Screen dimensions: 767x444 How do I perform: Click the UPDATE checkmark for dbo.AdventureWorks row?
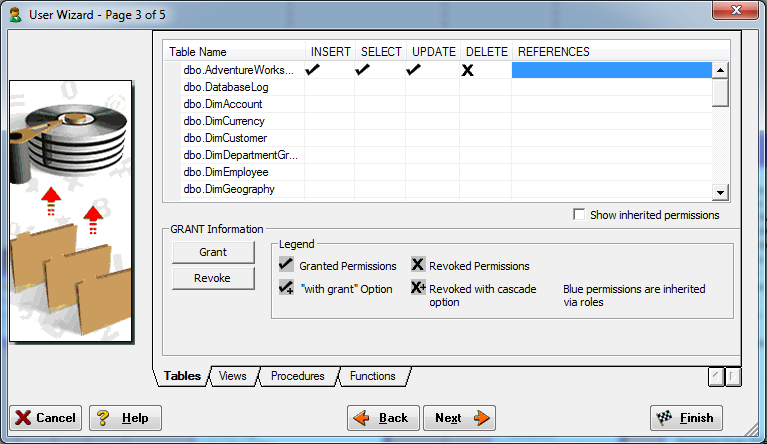[x=413, y=70]
